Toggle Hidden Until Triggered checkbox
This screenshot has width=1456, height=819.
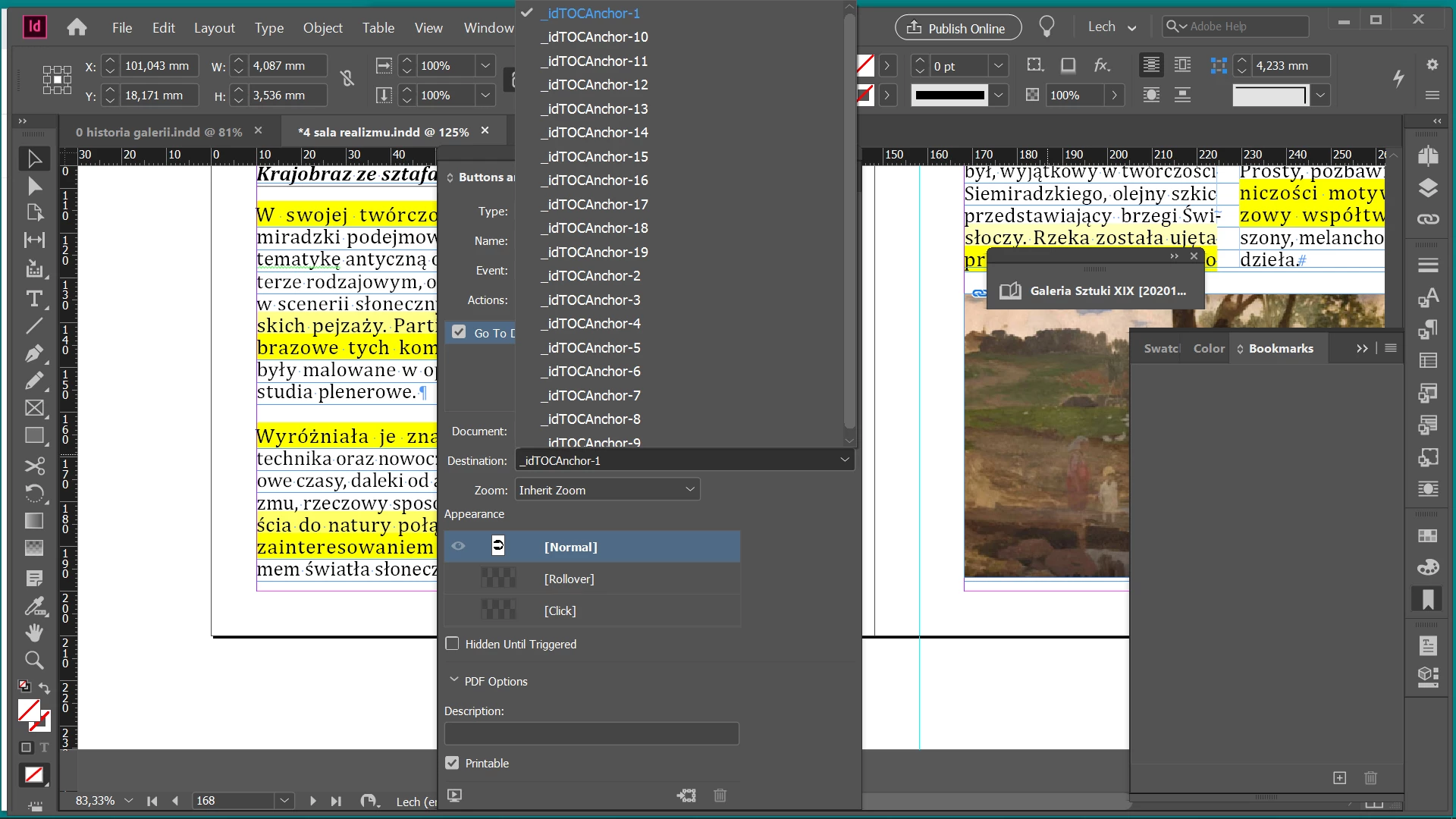pos(453,644)
